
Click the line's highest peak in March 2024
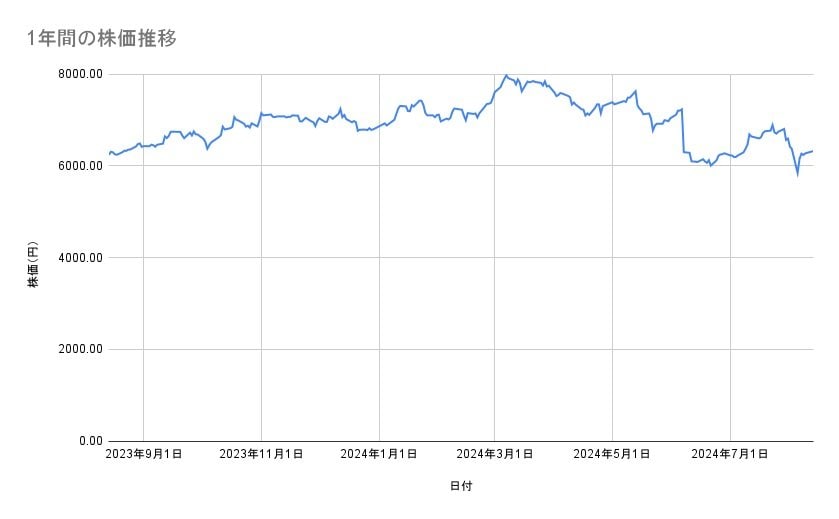click(x=506, y=76)
